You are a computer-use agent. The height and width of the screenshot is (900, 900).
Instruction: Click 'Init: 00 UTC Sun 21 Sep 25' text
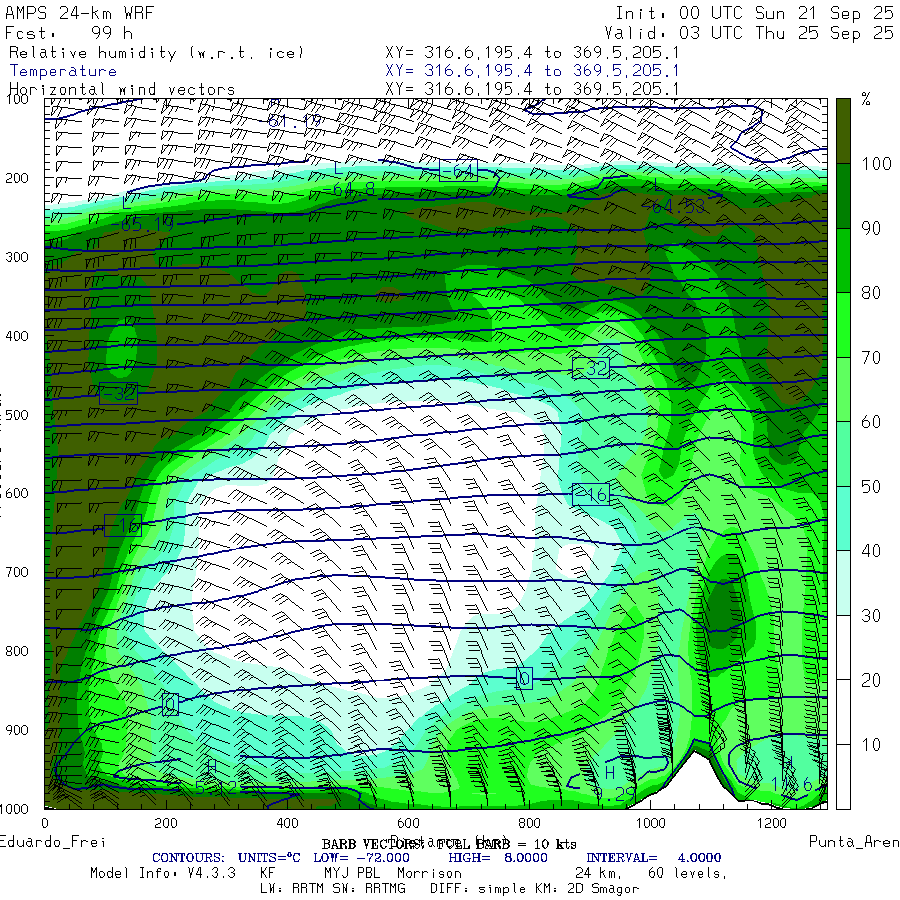[x=755, y=13]
